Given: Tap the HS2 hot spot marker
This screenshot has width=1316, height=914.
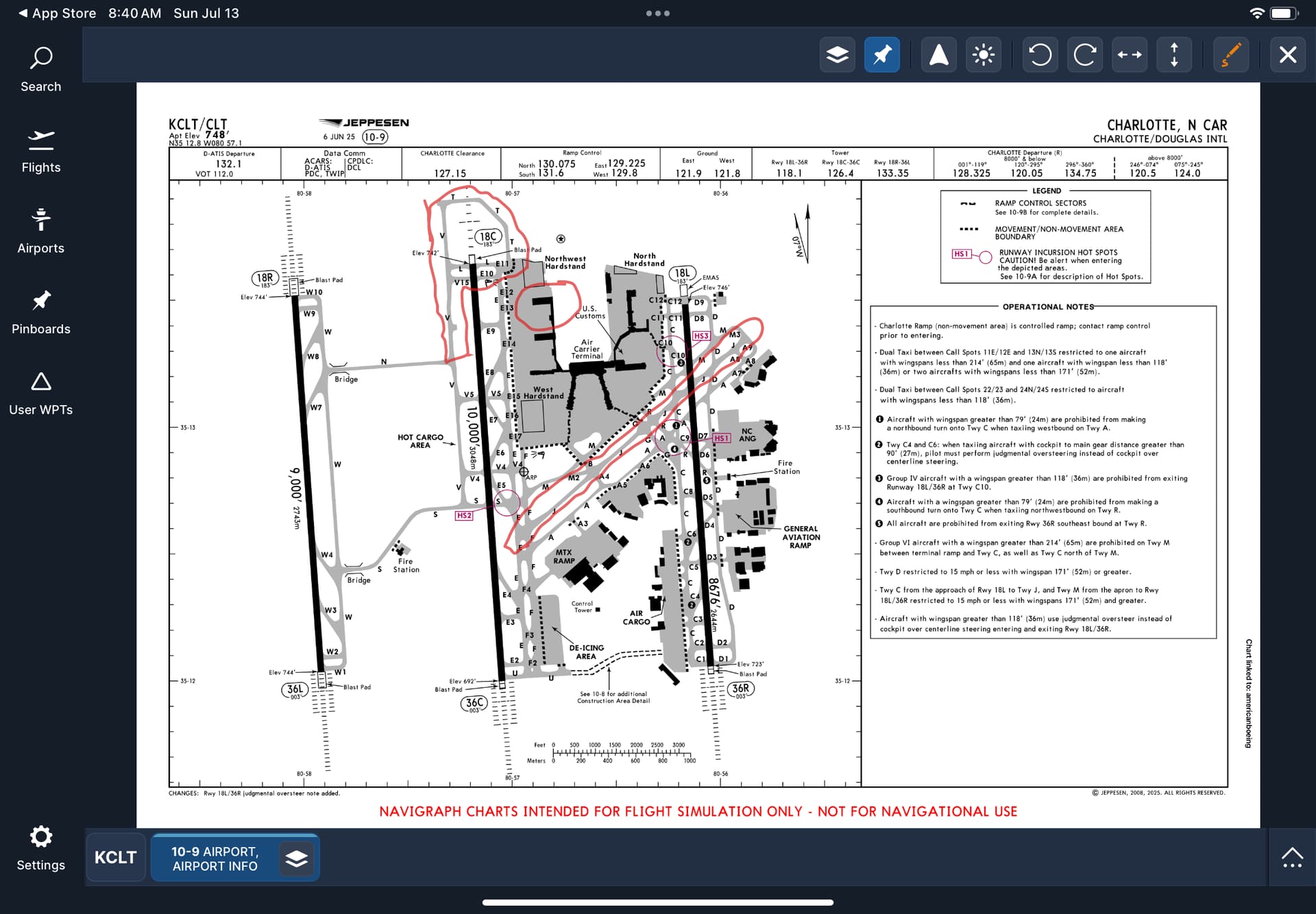Looking at the screenshot, I should [464, 515].
